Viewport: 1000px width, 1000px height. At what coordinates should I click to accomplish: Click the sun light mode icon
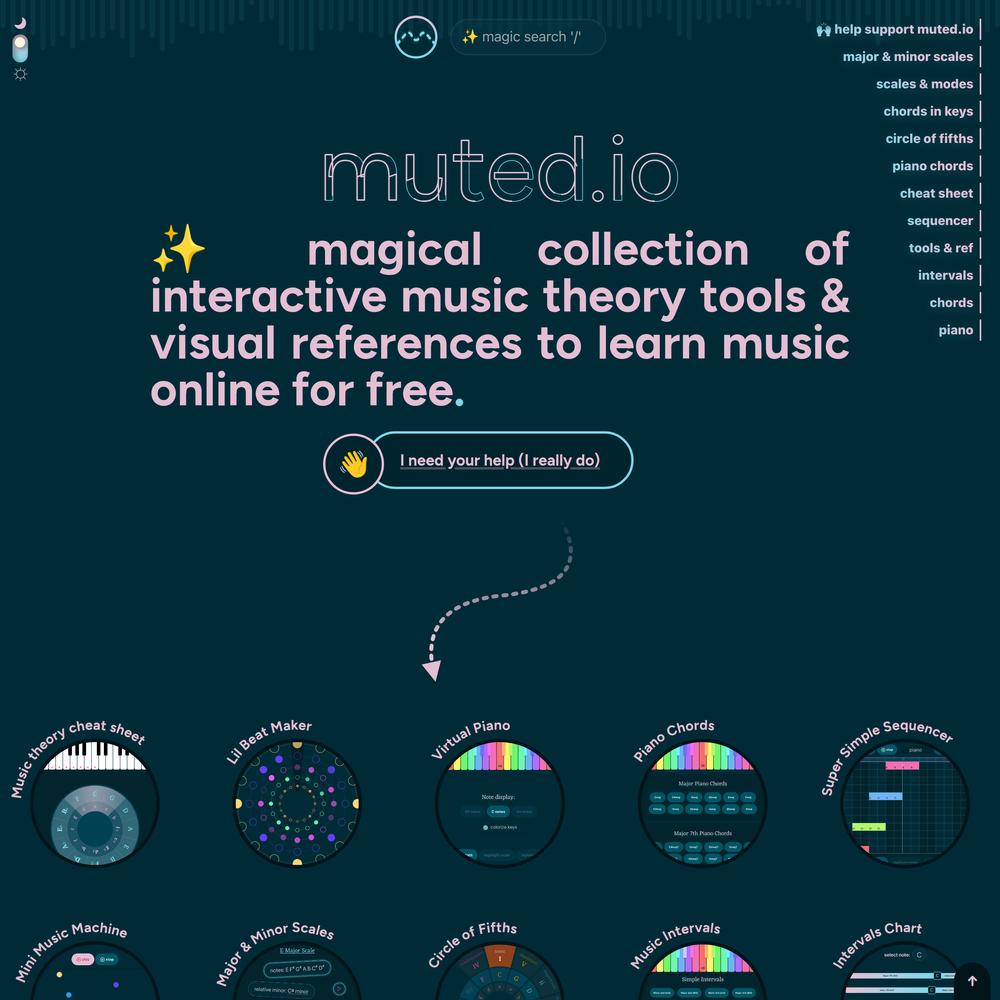(20, 75)
